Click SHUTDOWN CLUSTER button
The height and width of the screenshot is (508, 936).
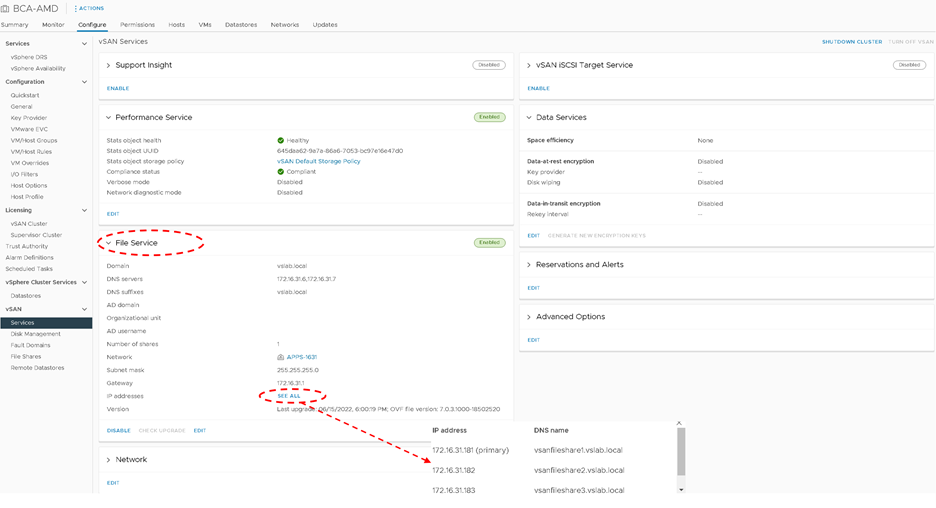point(851,42)
